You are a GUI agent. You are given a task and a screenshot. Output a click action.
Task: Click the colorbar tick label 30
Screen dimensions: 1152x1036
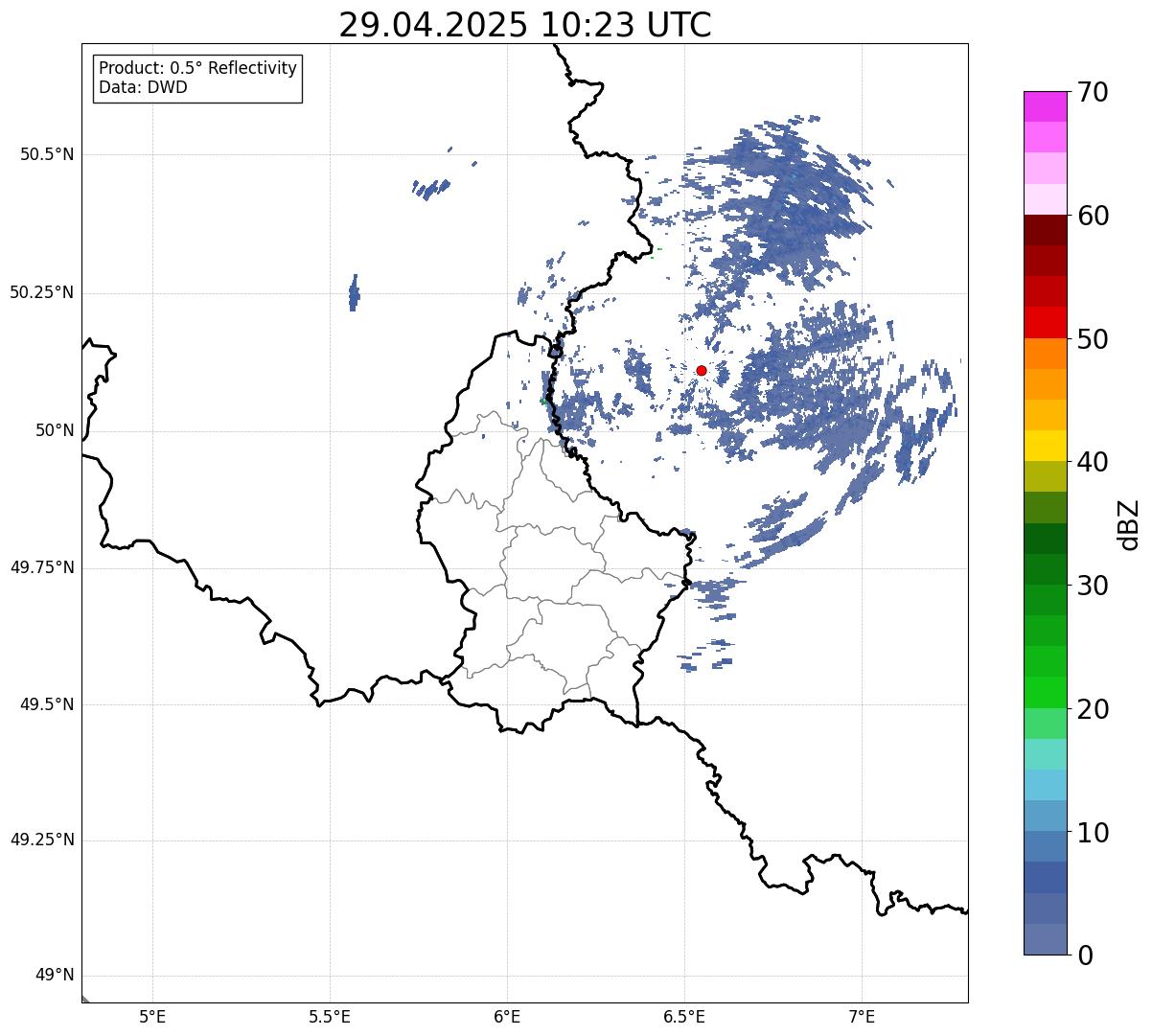click(1093, 586)
